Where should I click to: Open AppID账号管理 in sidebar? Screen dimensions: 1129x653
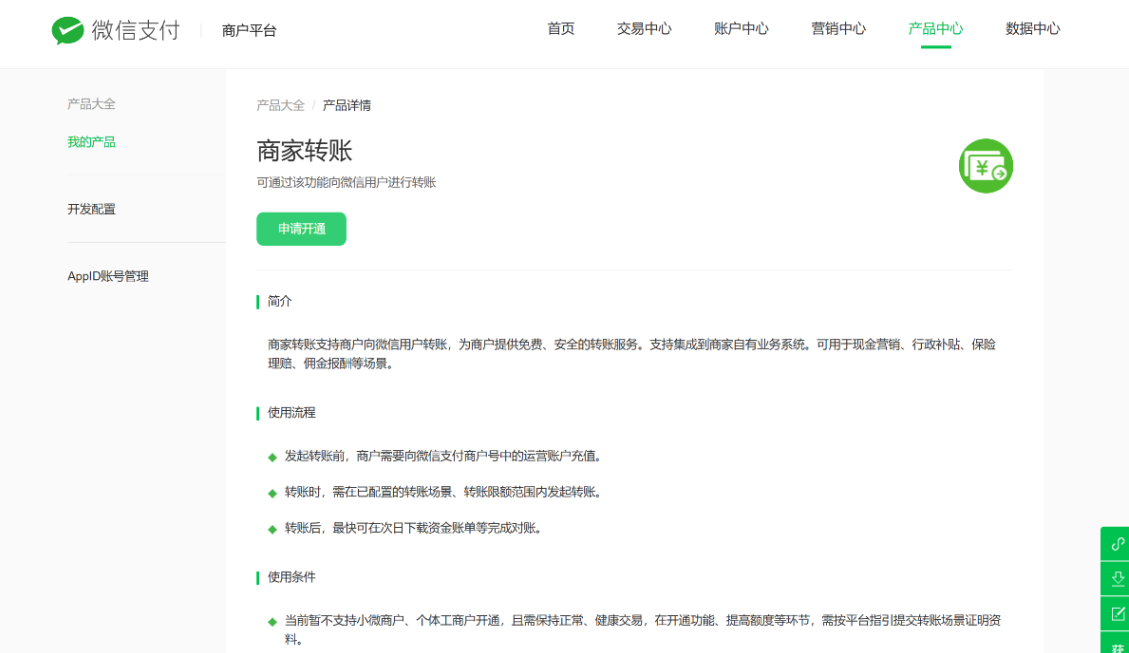(108, 276)
